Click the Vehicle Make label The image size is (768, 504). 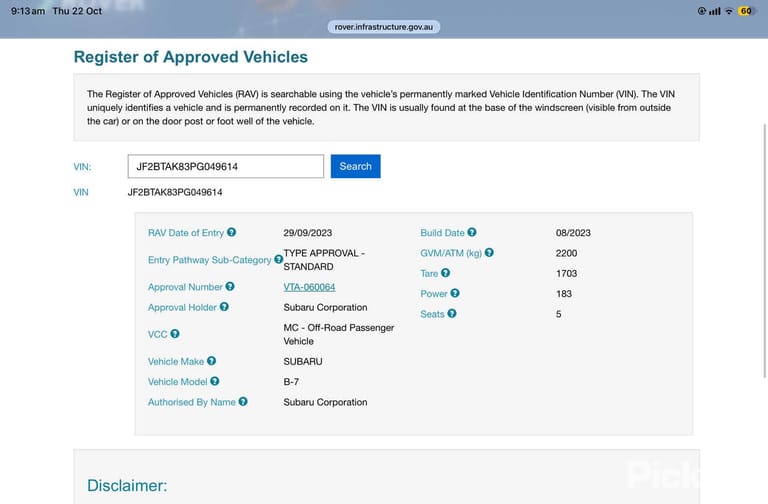176,361
